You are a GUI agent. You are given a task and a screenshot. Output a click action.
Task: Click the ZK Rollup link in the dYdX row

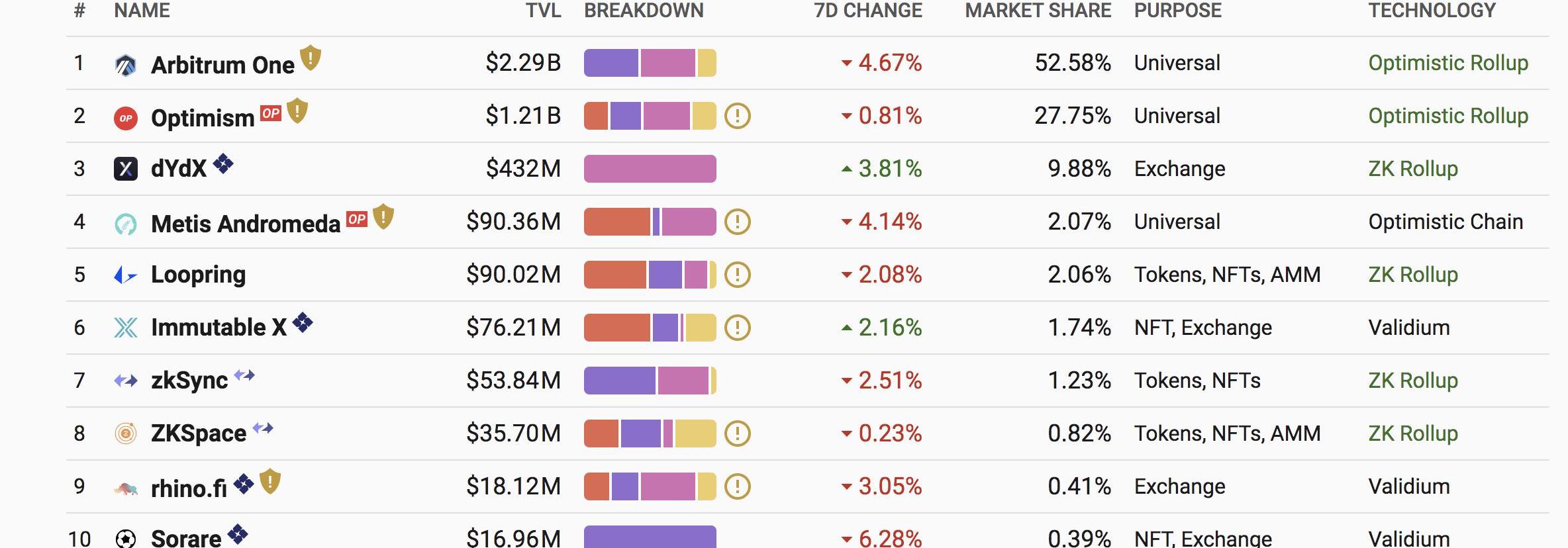(x=1413, y=169)
